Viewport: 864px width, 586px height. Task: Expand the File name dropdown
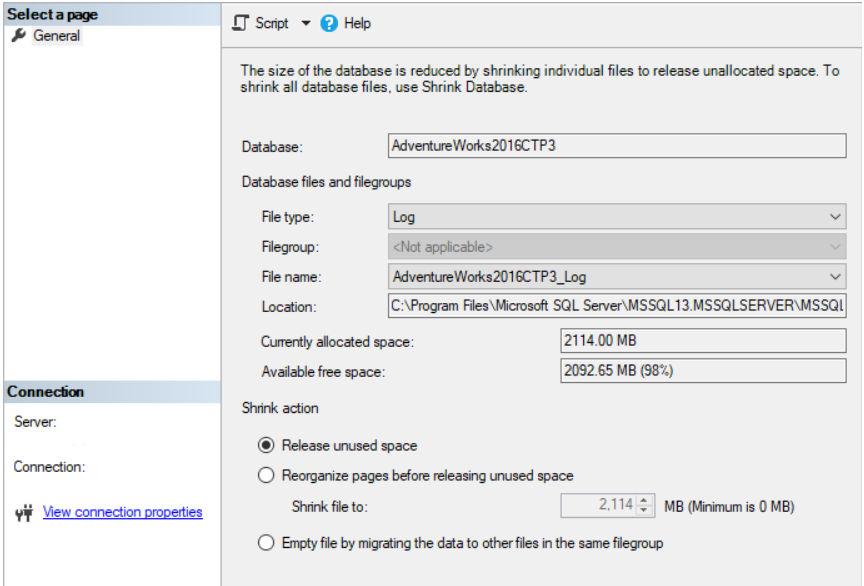[x=836, y=277]
